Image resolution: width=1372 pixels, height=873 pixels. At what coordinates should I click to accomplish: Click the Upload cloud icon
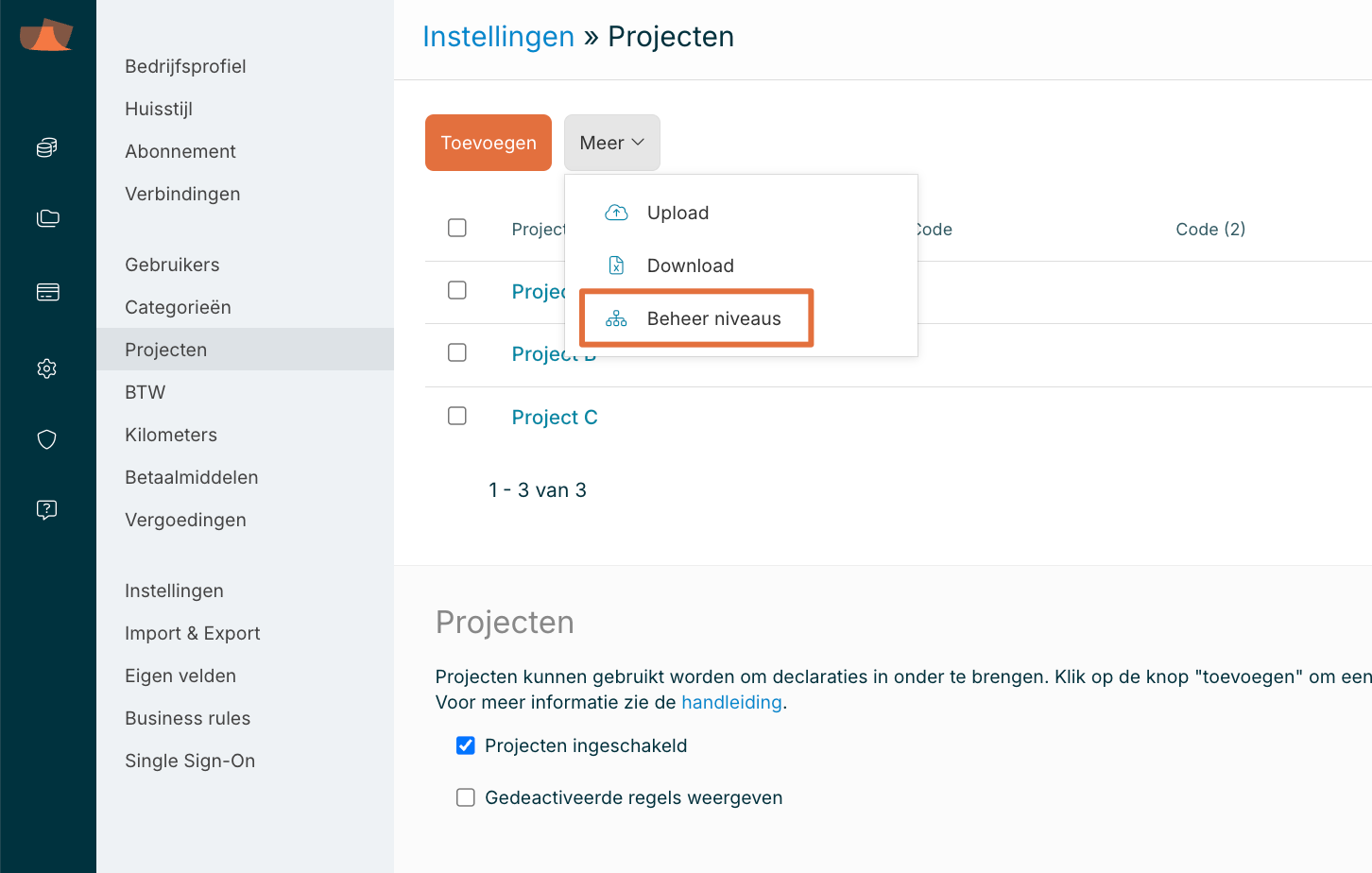click(x=616, y=213)
